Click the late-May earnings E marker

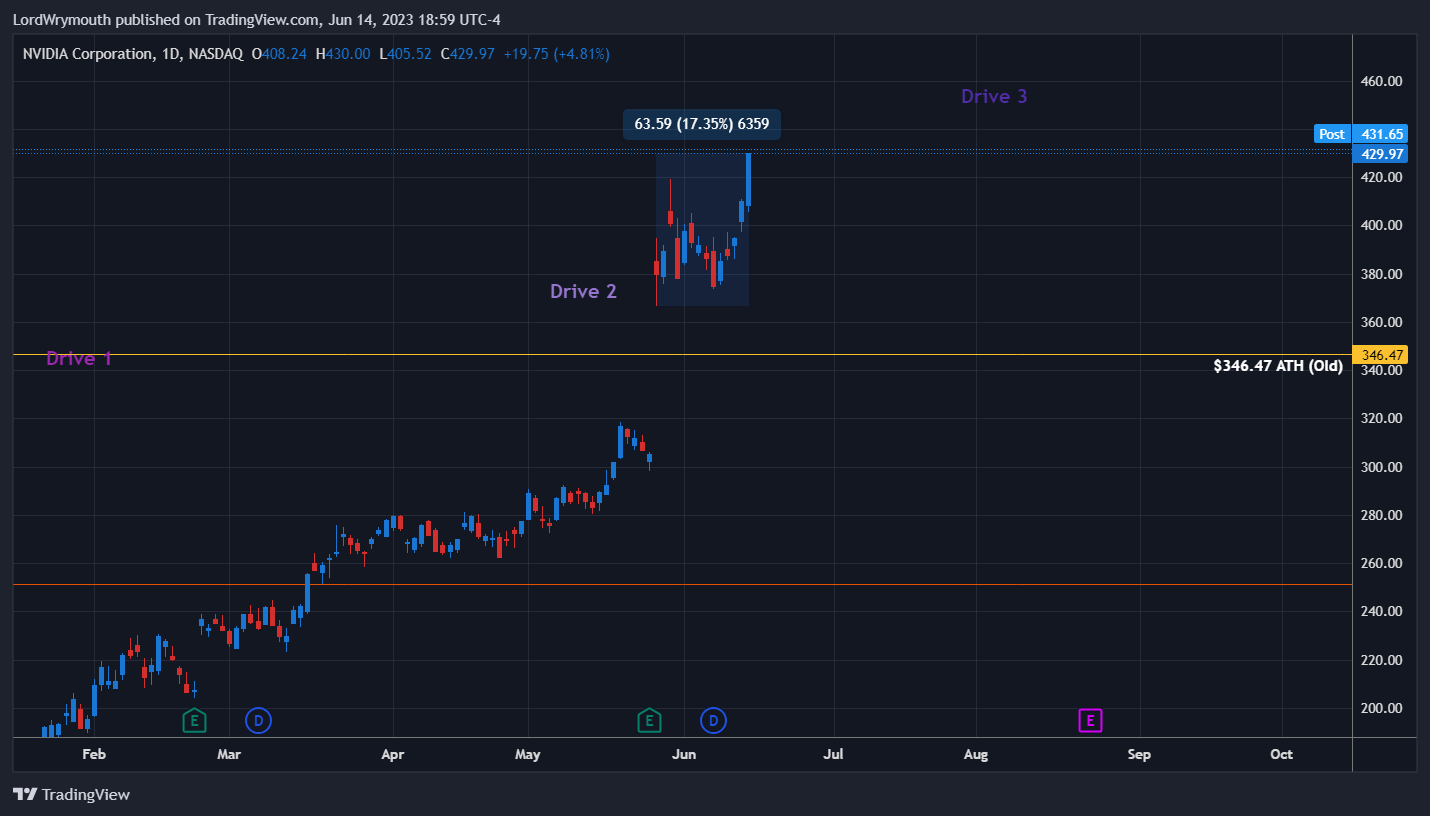(649, 720)
